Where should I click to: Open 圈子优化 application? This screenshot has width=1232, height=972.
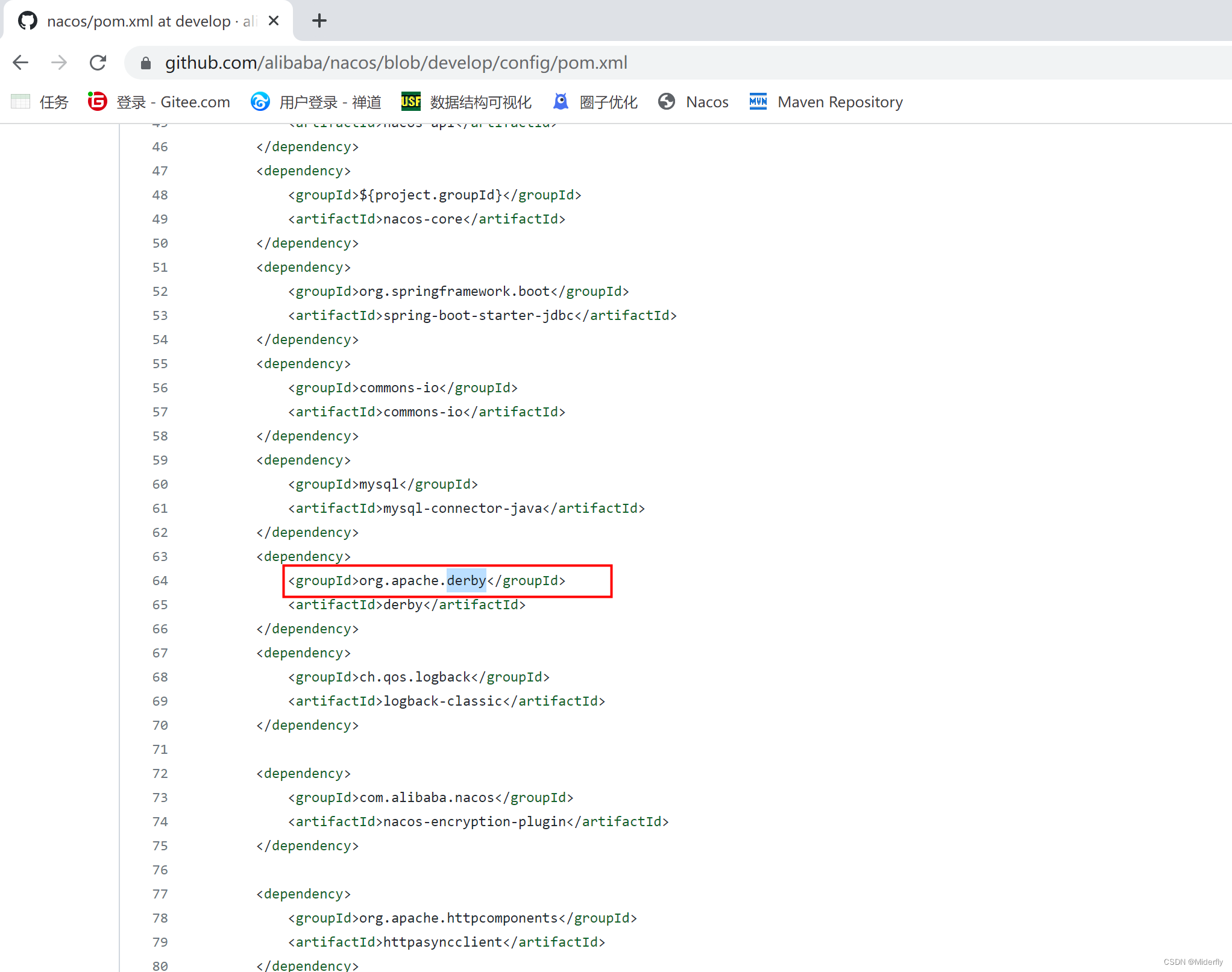tap(609, 102)
